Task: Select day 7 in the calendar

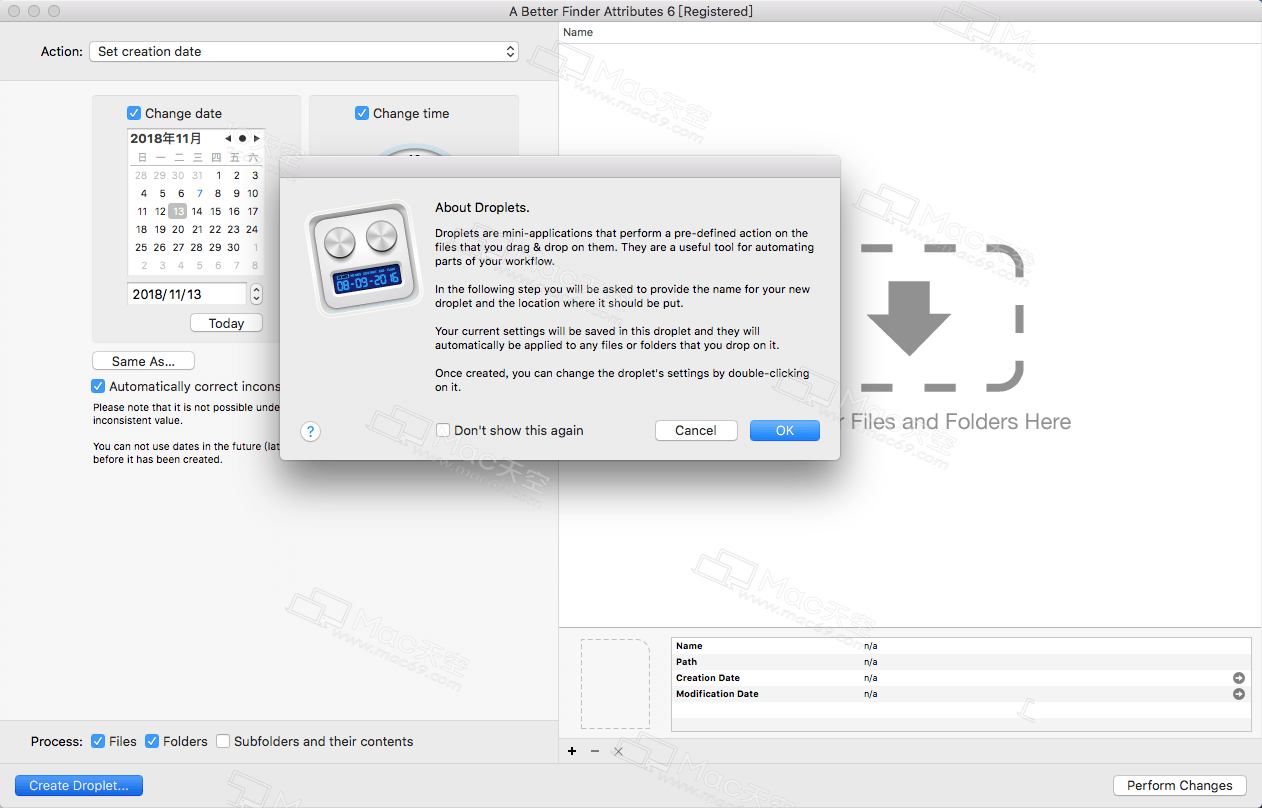Action: coord(200,193)
